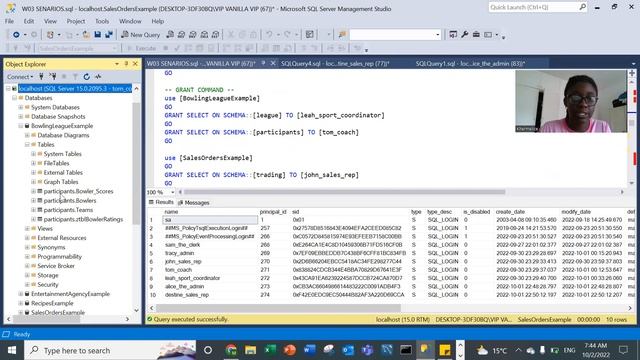Switch to the SQLQuery1.sql tab
This screenshot has width=640, height=360.
(x=470, y=63)
